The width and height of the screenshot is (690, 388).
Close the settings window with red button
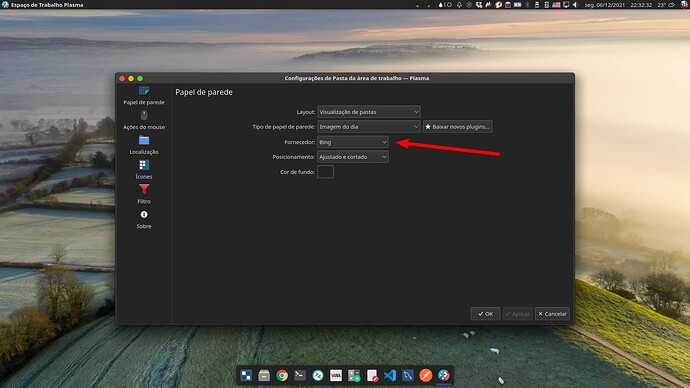tap(122, 78)
